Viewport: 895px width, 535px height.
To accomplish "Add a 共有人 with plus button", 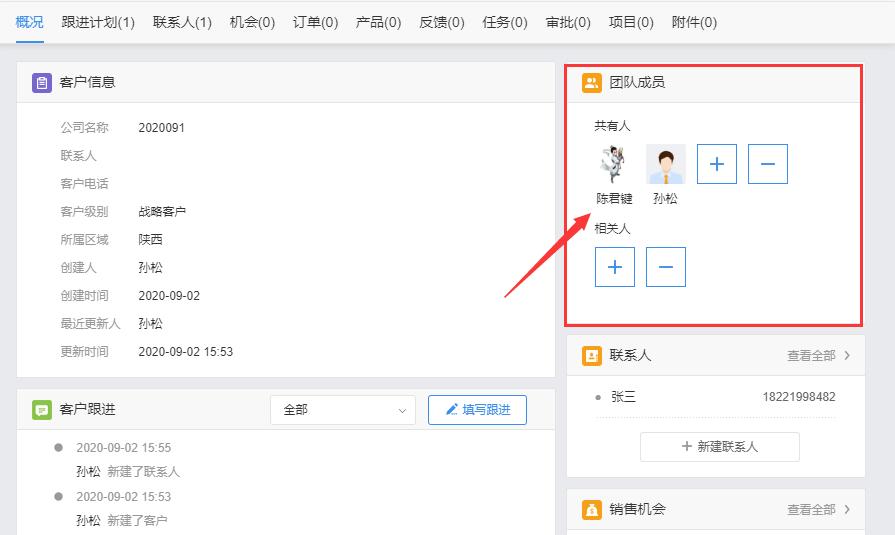I will [x=717, y=164].
